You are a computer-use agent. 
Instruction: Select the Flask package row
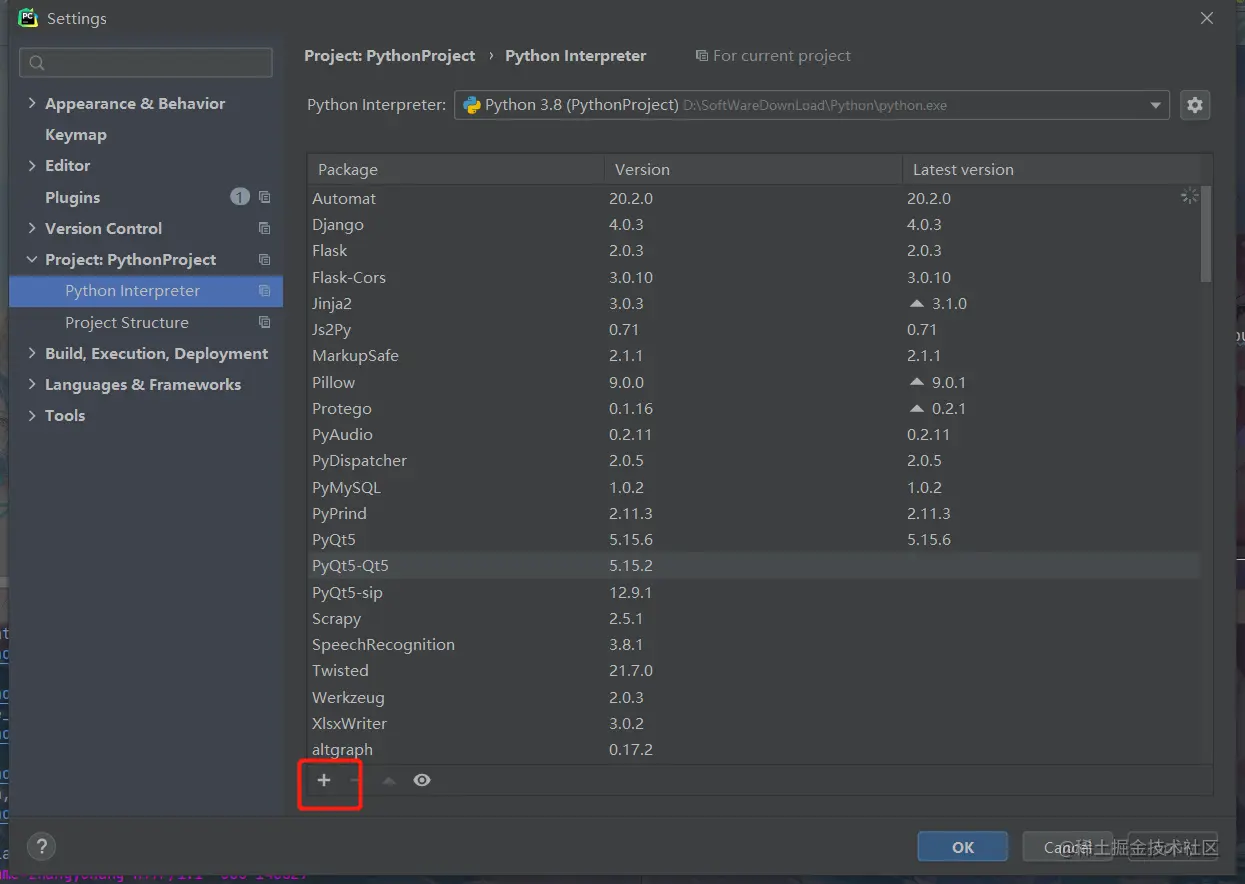coord(754,250)
